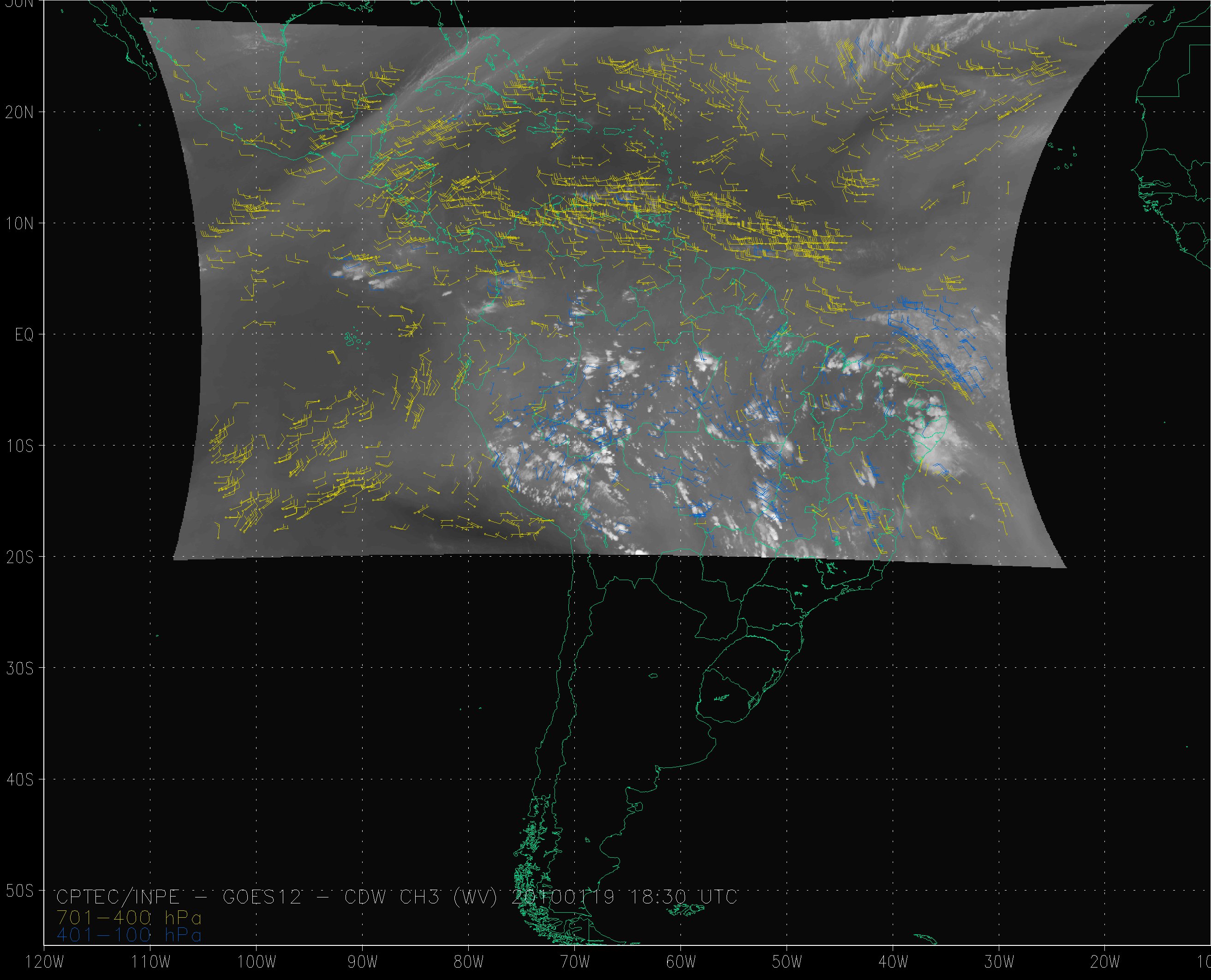1211x980 pixels.
Task: Click the 60W longitude axis label
Action: click(680, 962)
